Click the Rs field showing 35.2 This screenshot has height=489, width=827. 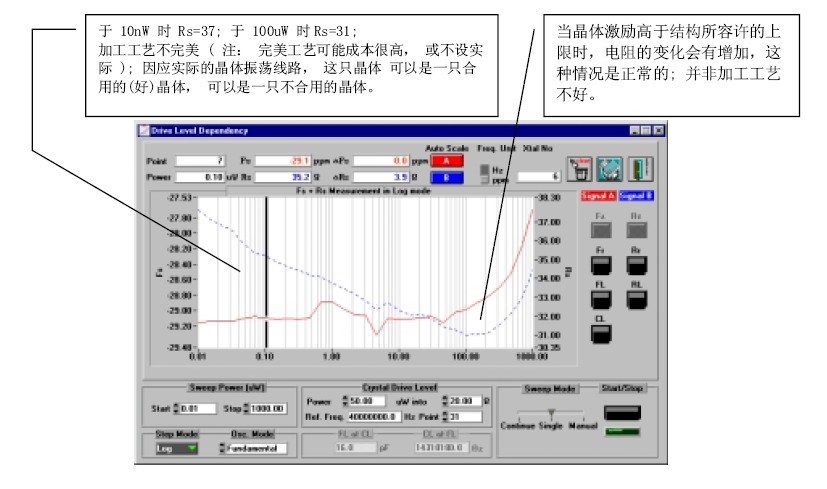pos(283,178)
